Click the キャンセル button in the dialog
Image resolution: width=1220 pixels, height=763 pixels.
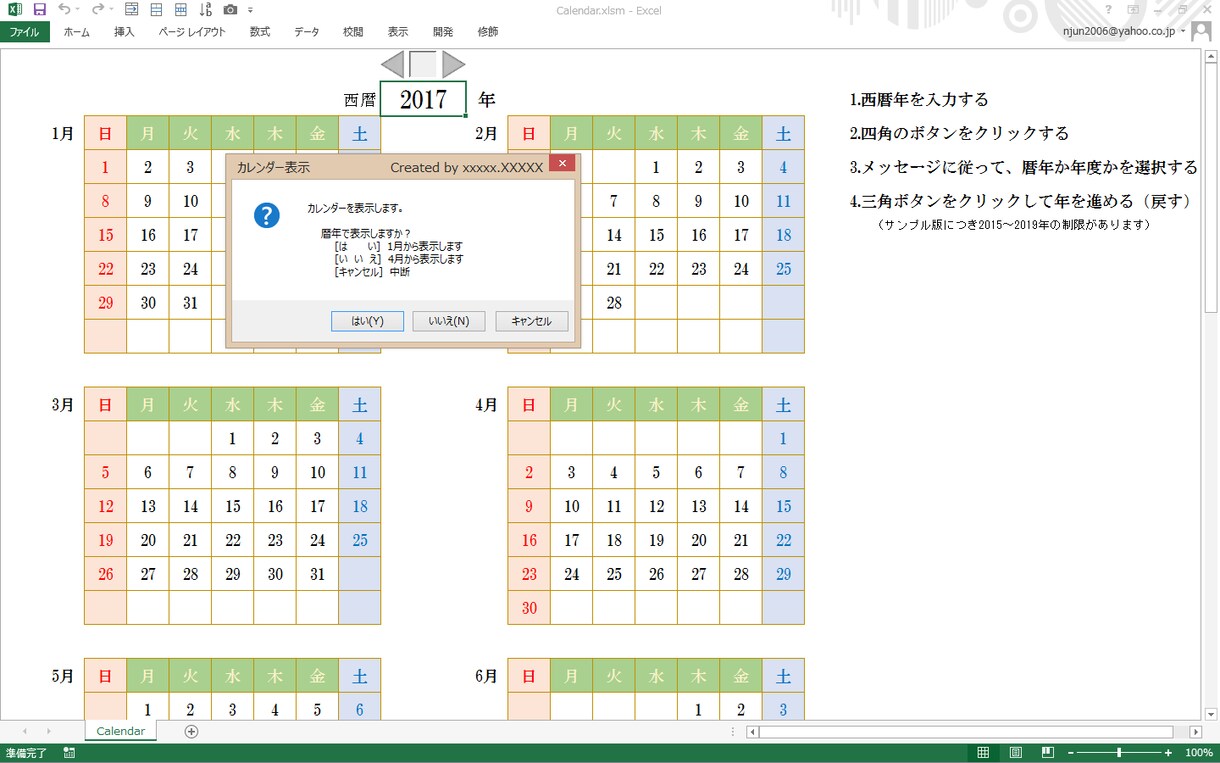click(x=531, y=321)
